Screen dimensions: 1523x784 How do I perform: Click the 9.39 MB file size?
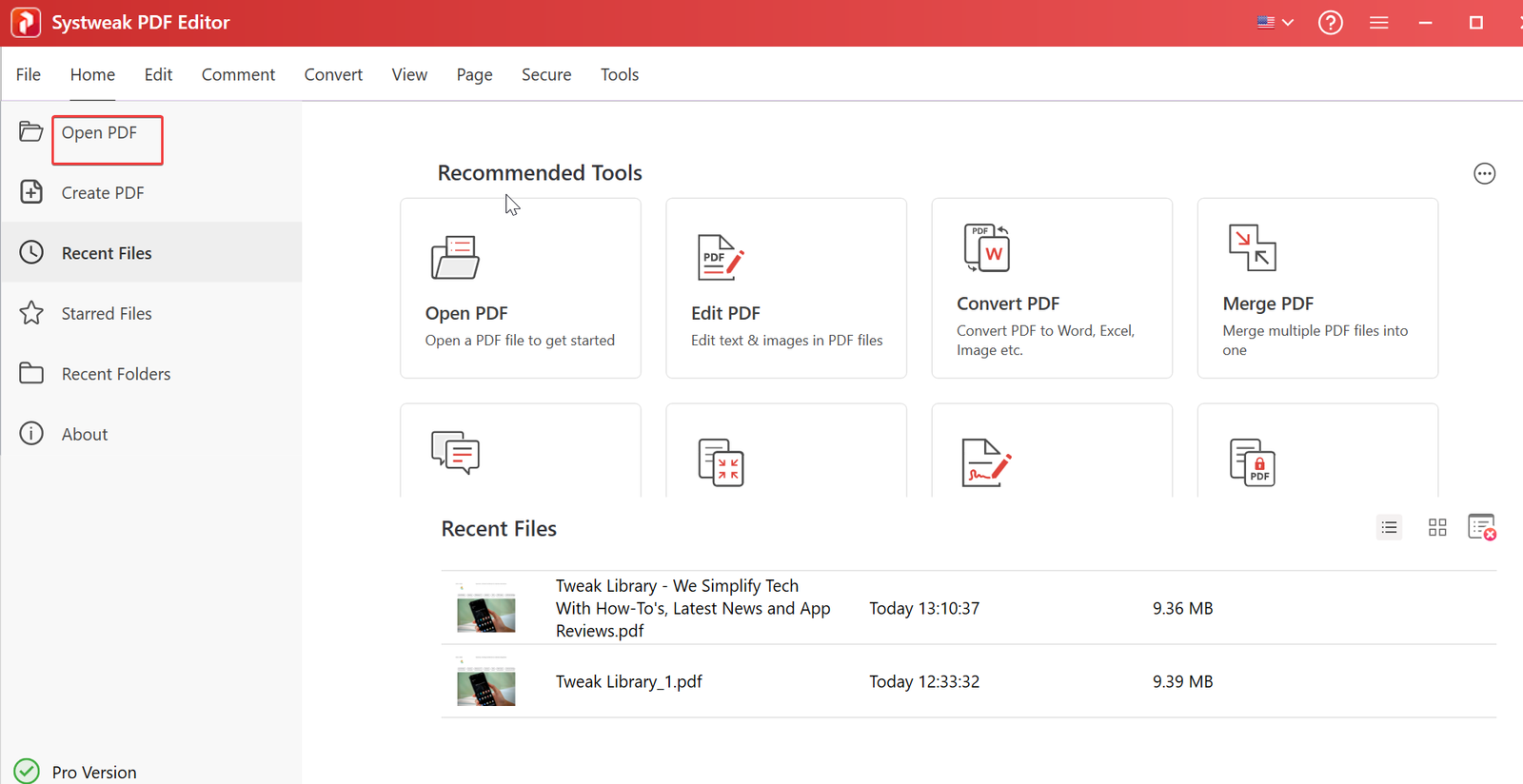[x=1182, y=681]
